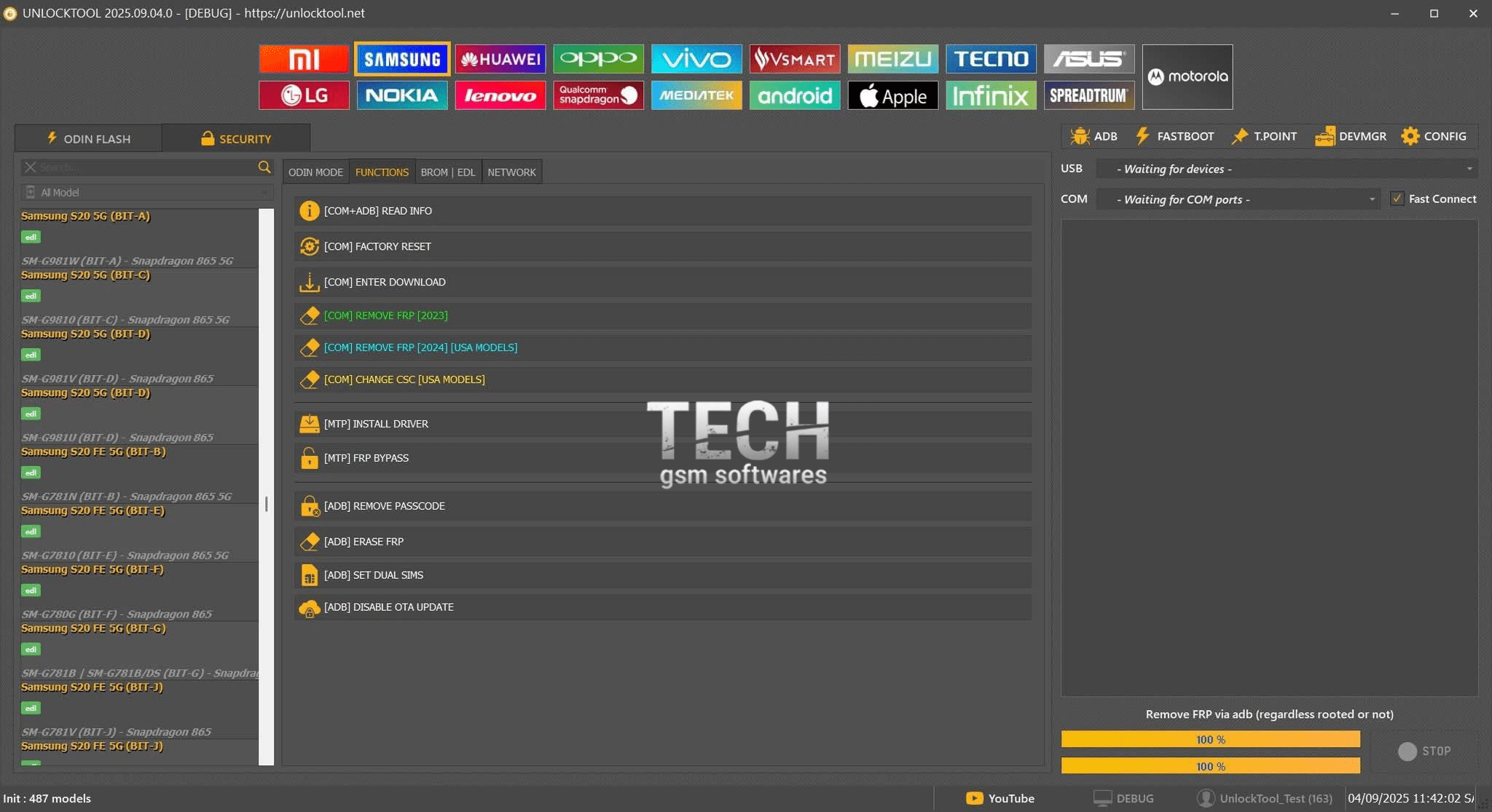Open the NETWORK tab

click(x=511, y=172)
